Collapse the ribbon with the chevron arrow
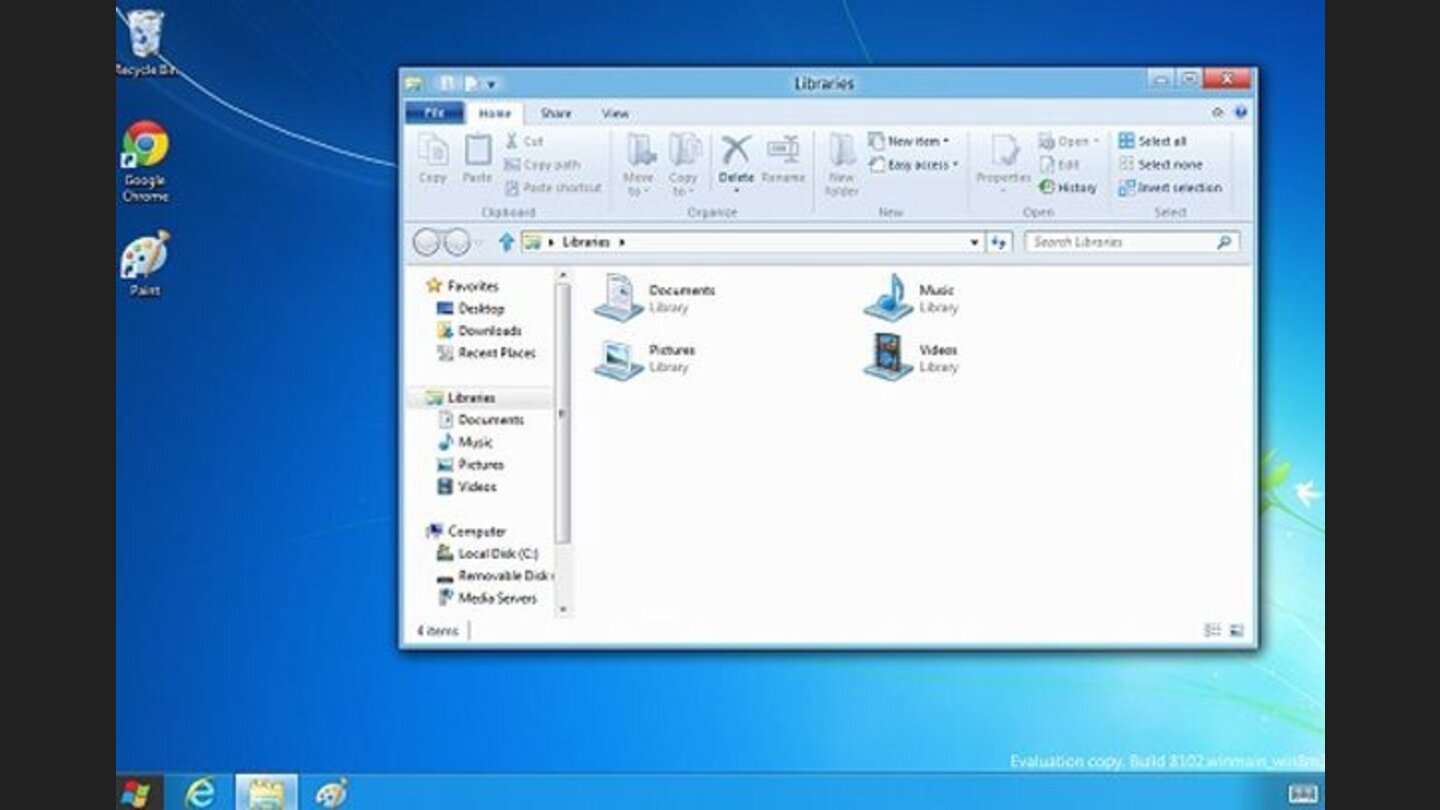 pyautogui.click(x=1218, y=112)
